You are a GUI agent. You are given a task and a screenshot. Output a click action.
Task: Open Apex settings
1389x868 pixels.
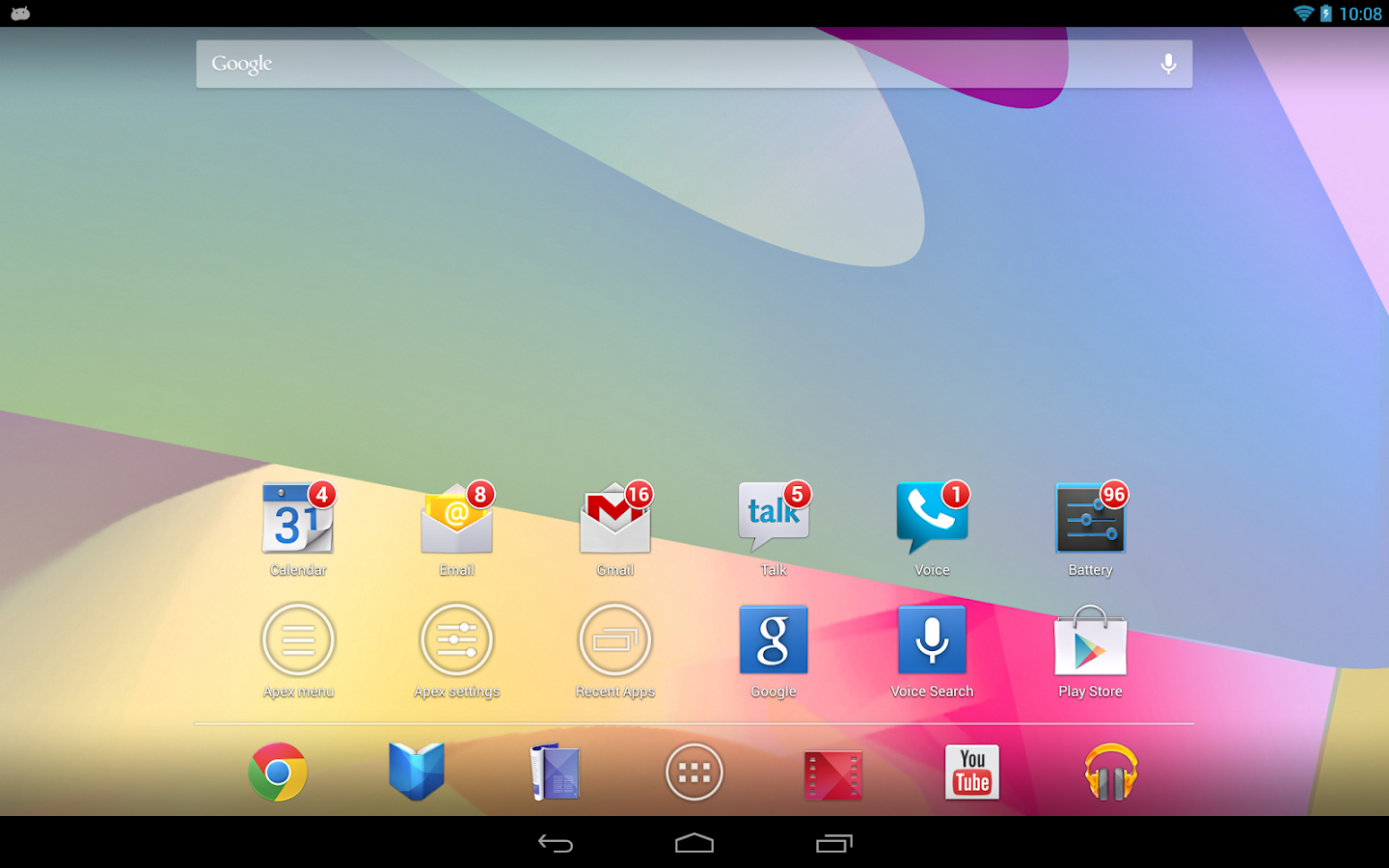[457, 639]
